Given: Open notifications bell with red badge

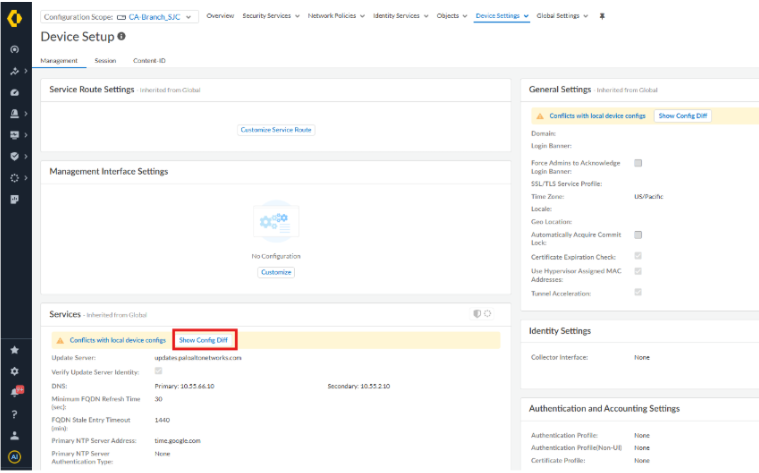Looking at the screenshot, I should click(x=14, y=392).
